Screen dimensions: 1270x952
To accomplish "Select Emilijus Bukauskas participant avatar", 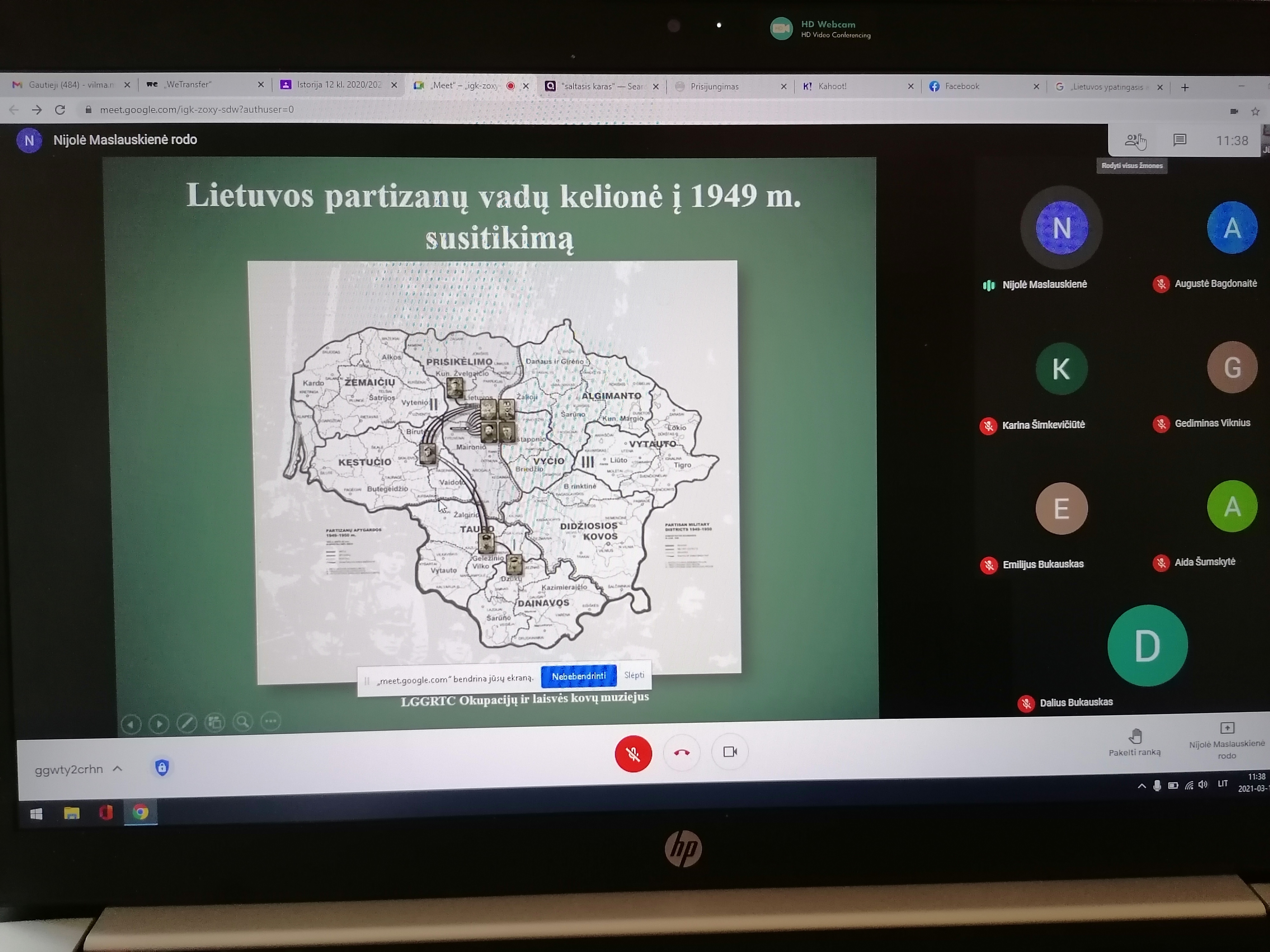I will coord(1061,508).
